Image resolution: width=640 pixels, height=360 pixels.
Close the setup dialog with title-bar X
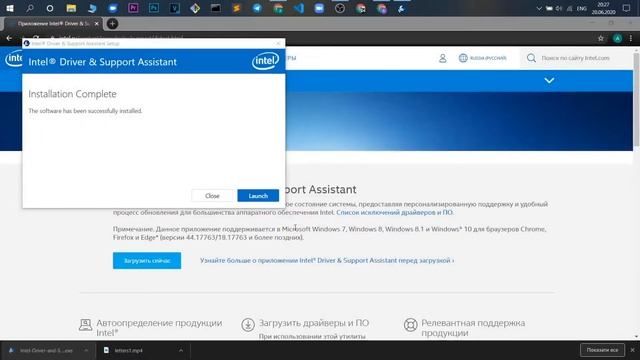278,43
